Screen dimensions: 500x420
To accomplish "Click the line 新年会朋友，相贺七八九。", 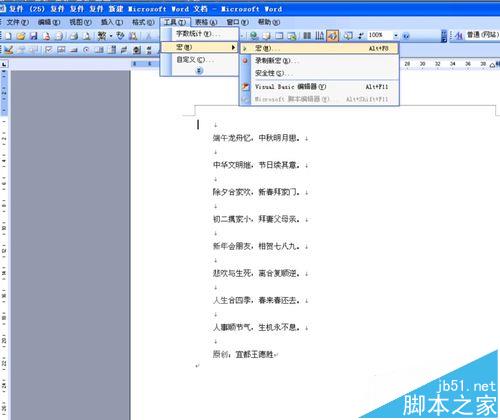I will tap(256, 246).
